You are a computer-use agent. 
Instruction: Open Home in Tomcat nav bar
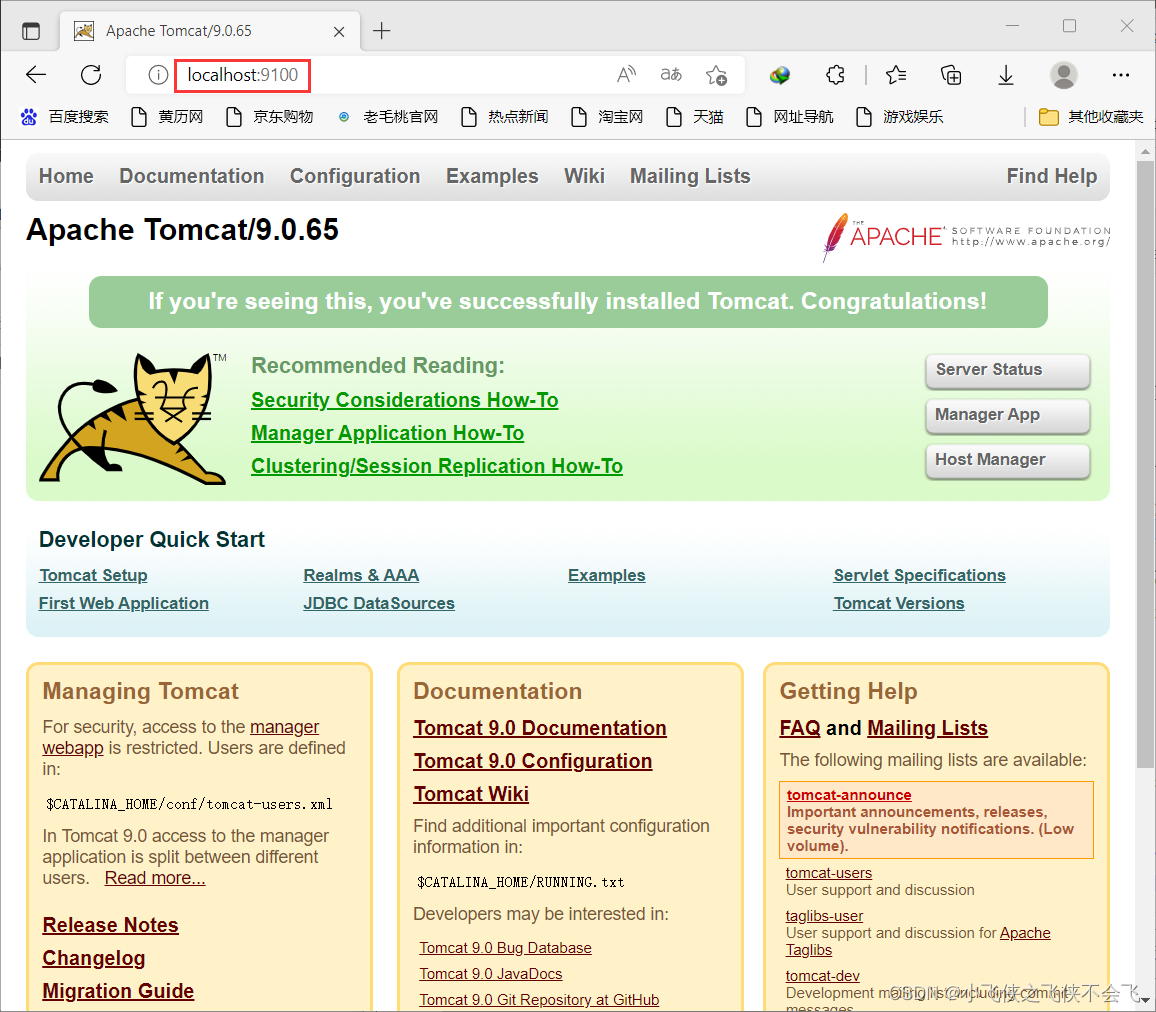[x=66, y=176]
